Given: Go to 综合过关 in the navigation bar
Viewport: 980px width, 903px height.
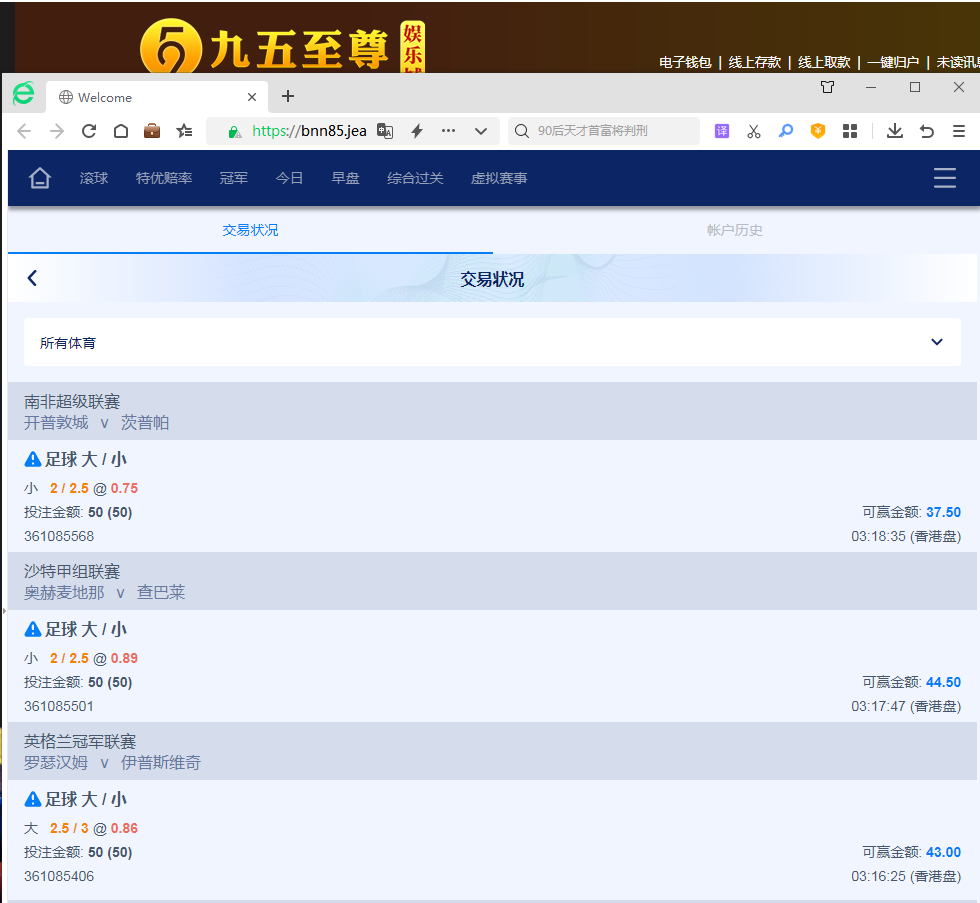Looking at the screenshot, I should 415,178.
